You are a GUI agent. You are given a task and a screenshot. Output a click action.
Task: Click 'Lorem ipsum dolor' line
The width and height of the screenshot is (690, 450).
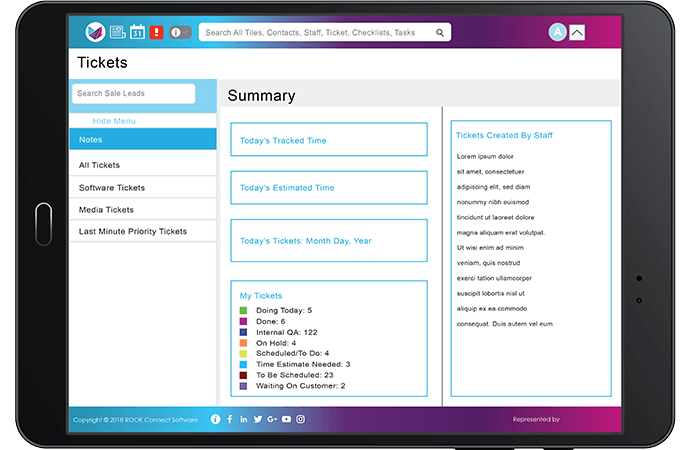tap(485, 157)
